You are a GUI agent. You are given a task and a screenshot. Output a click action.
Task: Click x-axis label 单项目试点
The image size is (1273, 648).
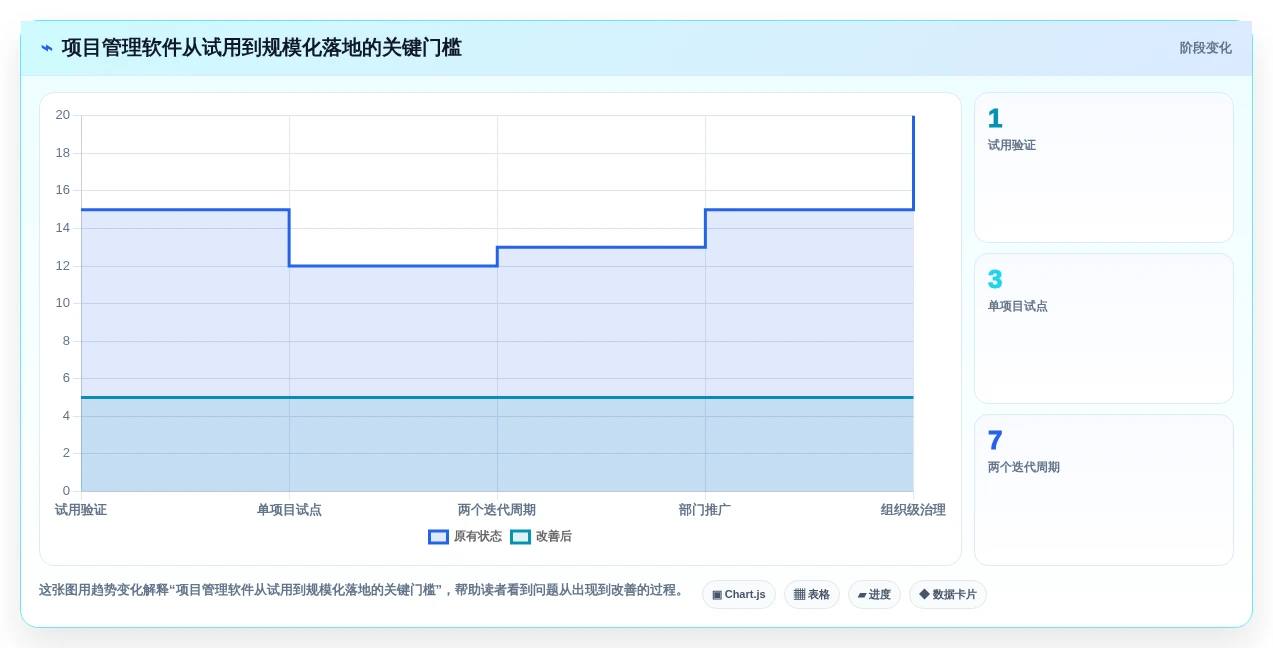click(x=289, y=510)
